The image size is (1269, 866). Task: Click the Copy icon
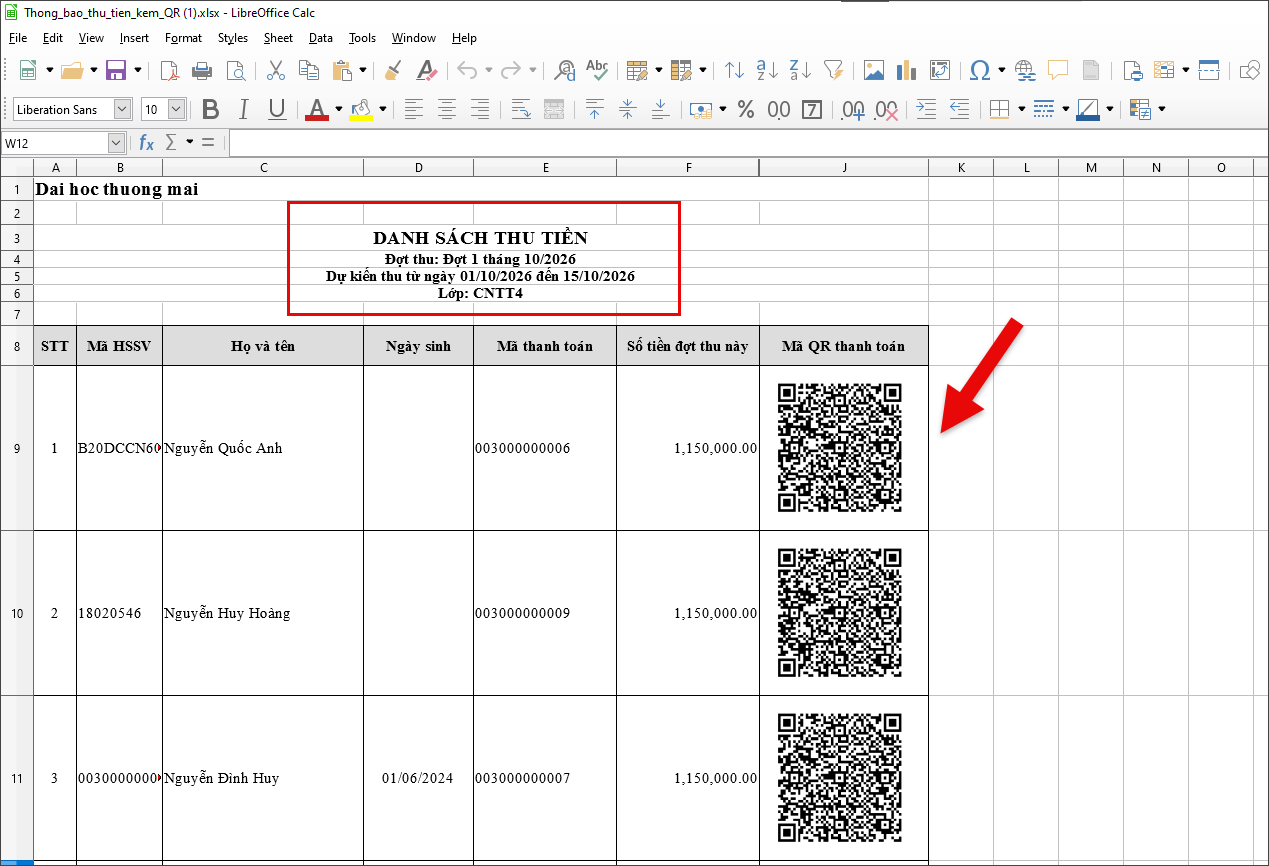pyautogui.click(x=309, y=70)
